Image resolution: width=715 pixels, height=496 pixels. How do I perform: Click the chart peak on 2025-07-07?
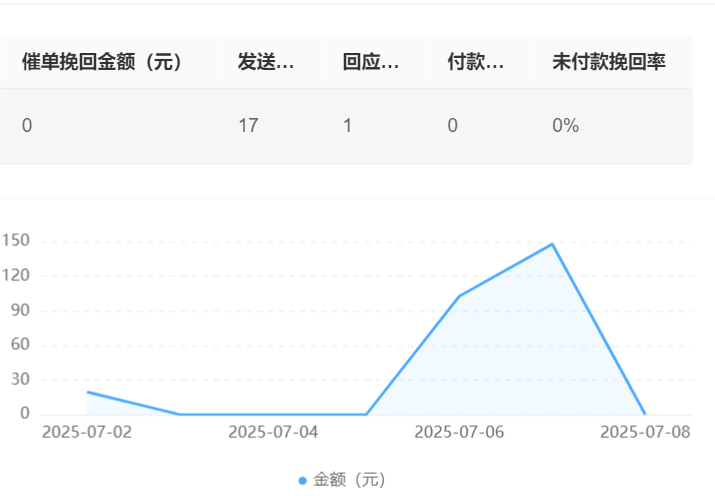(x=552, y=244)
